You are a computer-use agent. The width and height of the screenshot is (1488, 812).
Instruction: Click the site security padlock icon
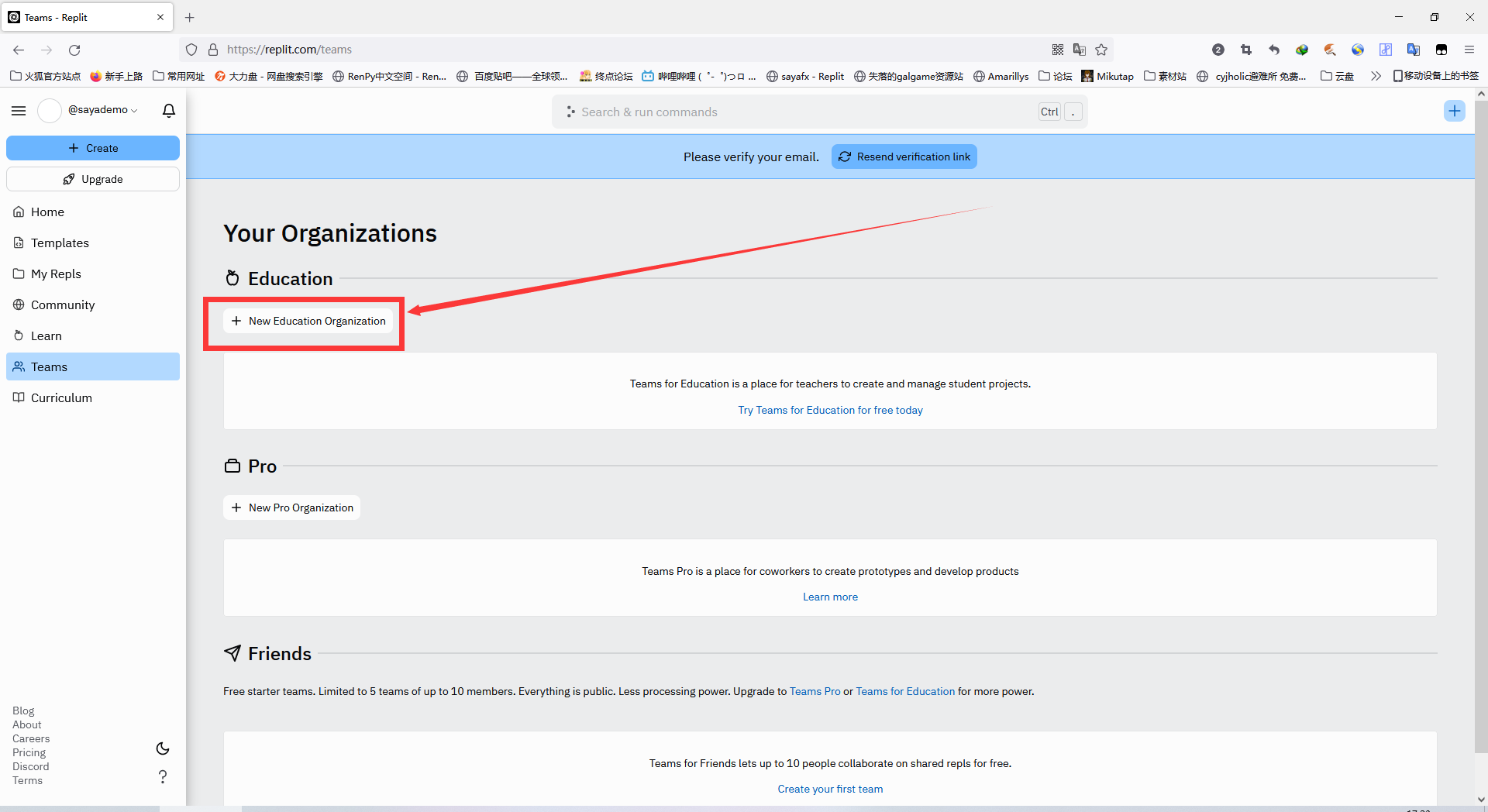click(x=213, y=50)
